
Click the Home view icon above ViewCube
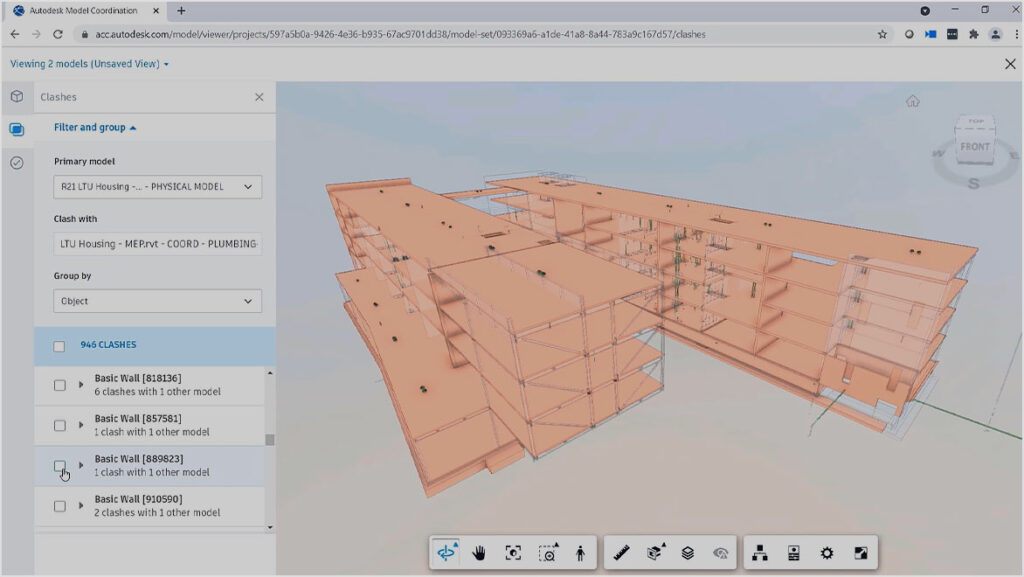point(912,101)
